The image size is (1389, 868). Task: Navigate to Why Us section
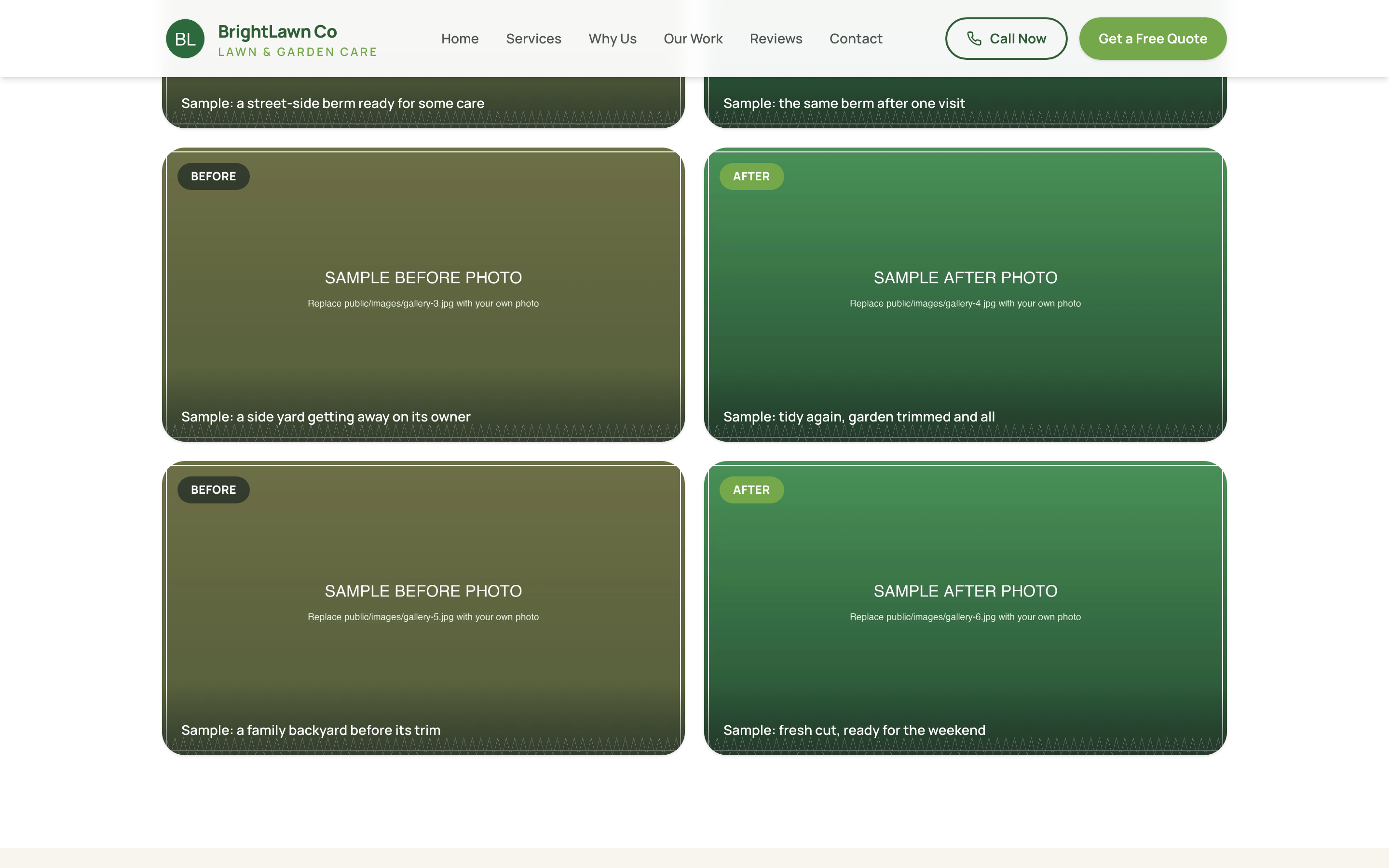click(613, 39)
